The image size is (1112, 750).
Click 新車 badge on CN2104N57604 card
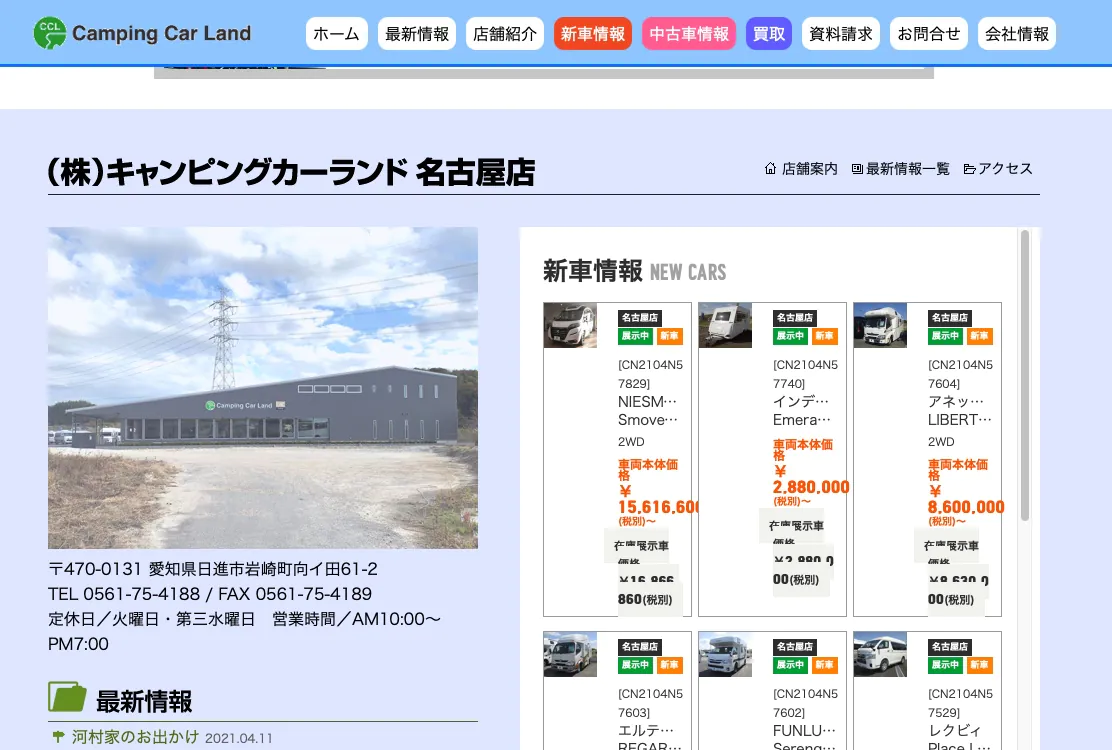tap(979, 336)
